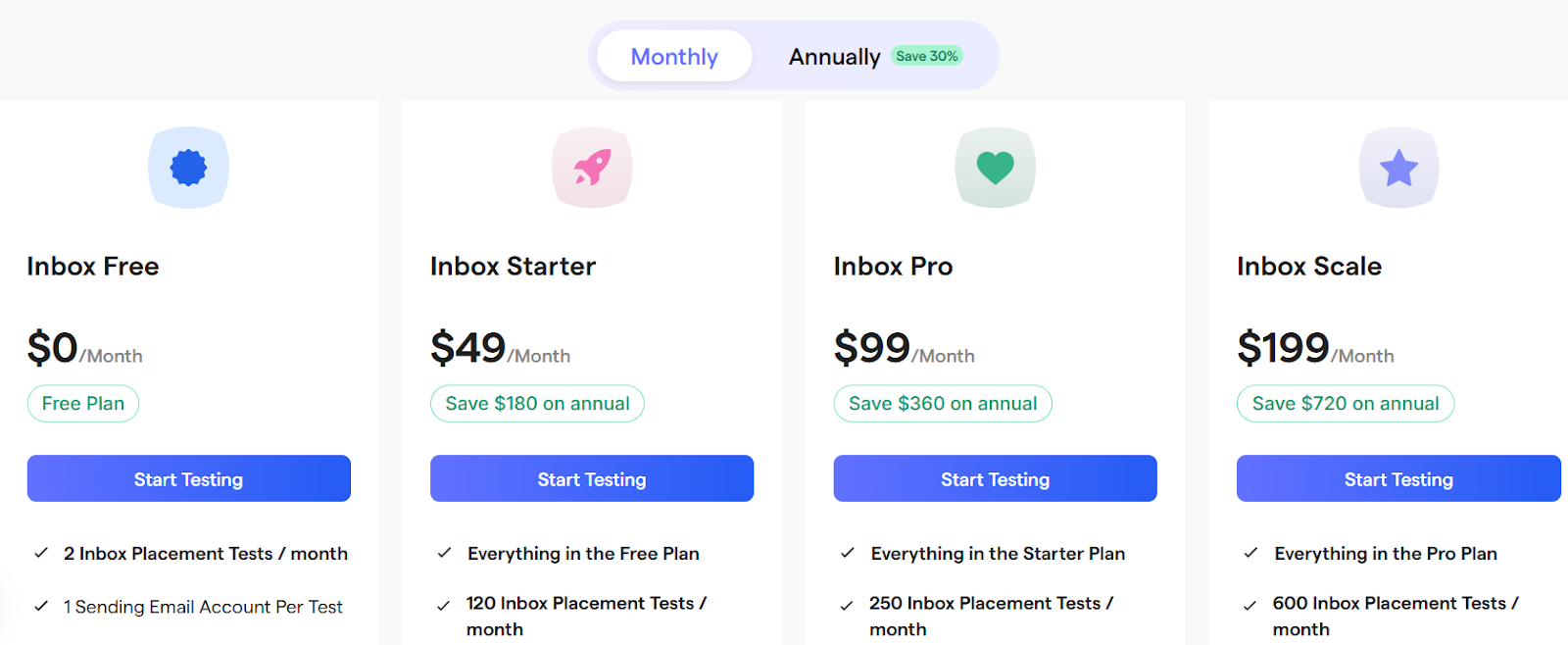1568x645 pixels.
Task: Click the Inbox Pro plan title
Action: pyautogui.click(x=892, y=266)
